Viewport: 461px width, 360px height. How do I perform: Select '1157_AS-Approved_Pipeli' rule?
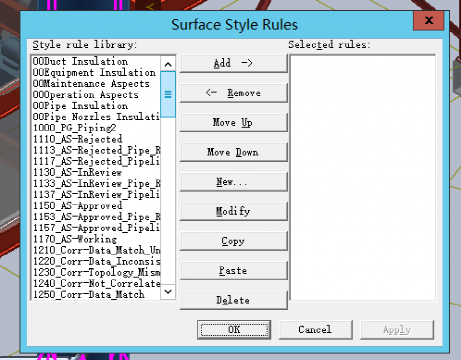[x=95, y=228]
